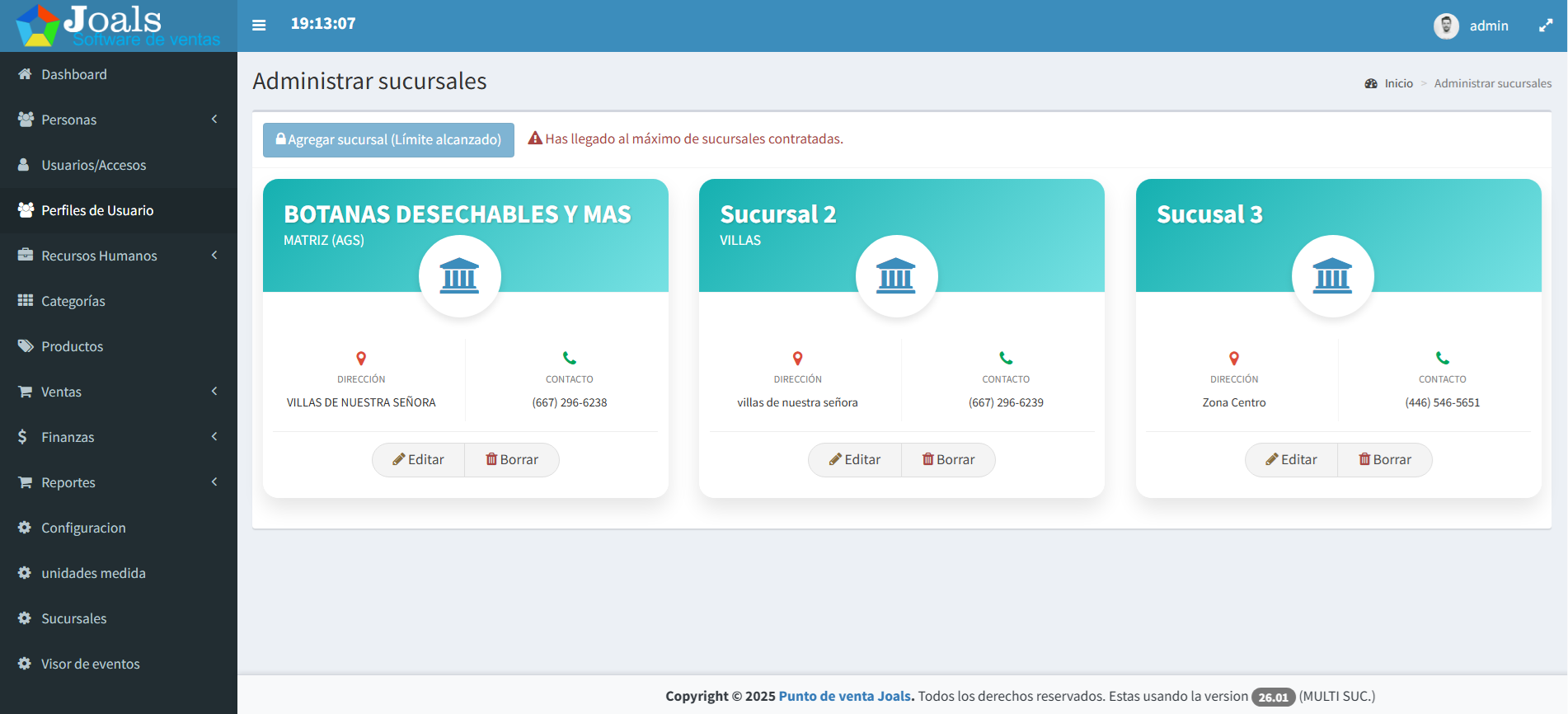Click the phone icon on Sucursal 2 card
Screen dimensions: 1568x714
pos(1006,358)
